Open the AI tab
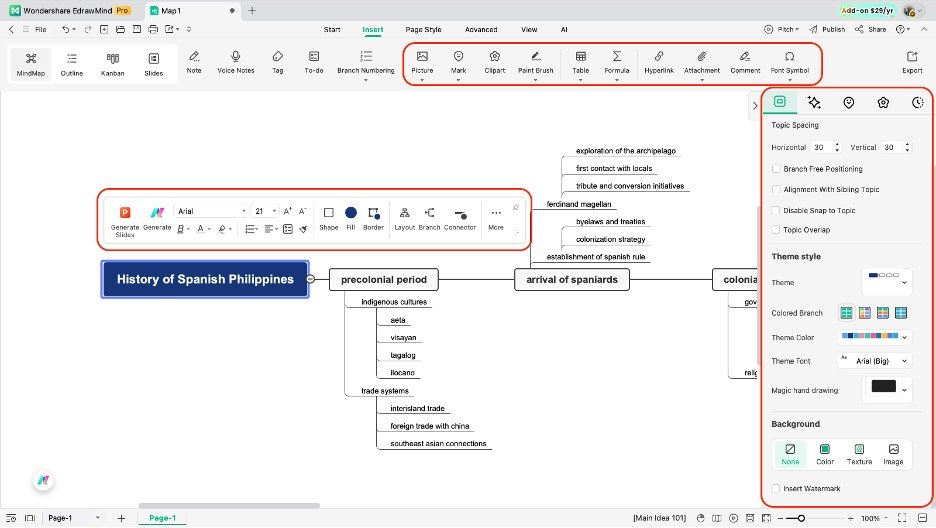The height and width of the screenshot is (528, 936). click(564, 29)
